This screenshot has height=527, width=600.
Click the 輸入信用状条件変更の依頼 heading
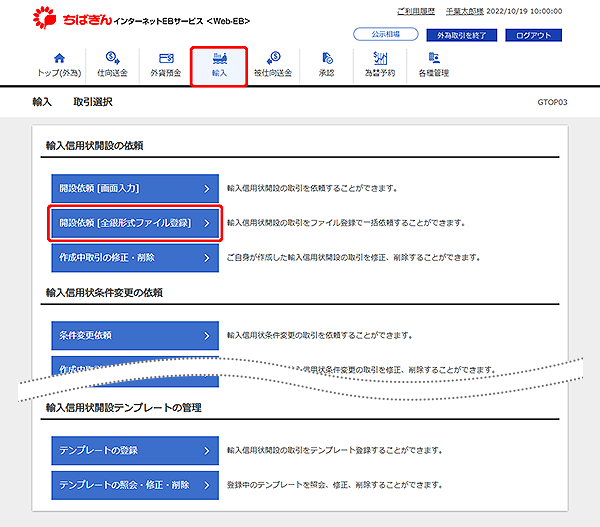click(x=104, y=293)
